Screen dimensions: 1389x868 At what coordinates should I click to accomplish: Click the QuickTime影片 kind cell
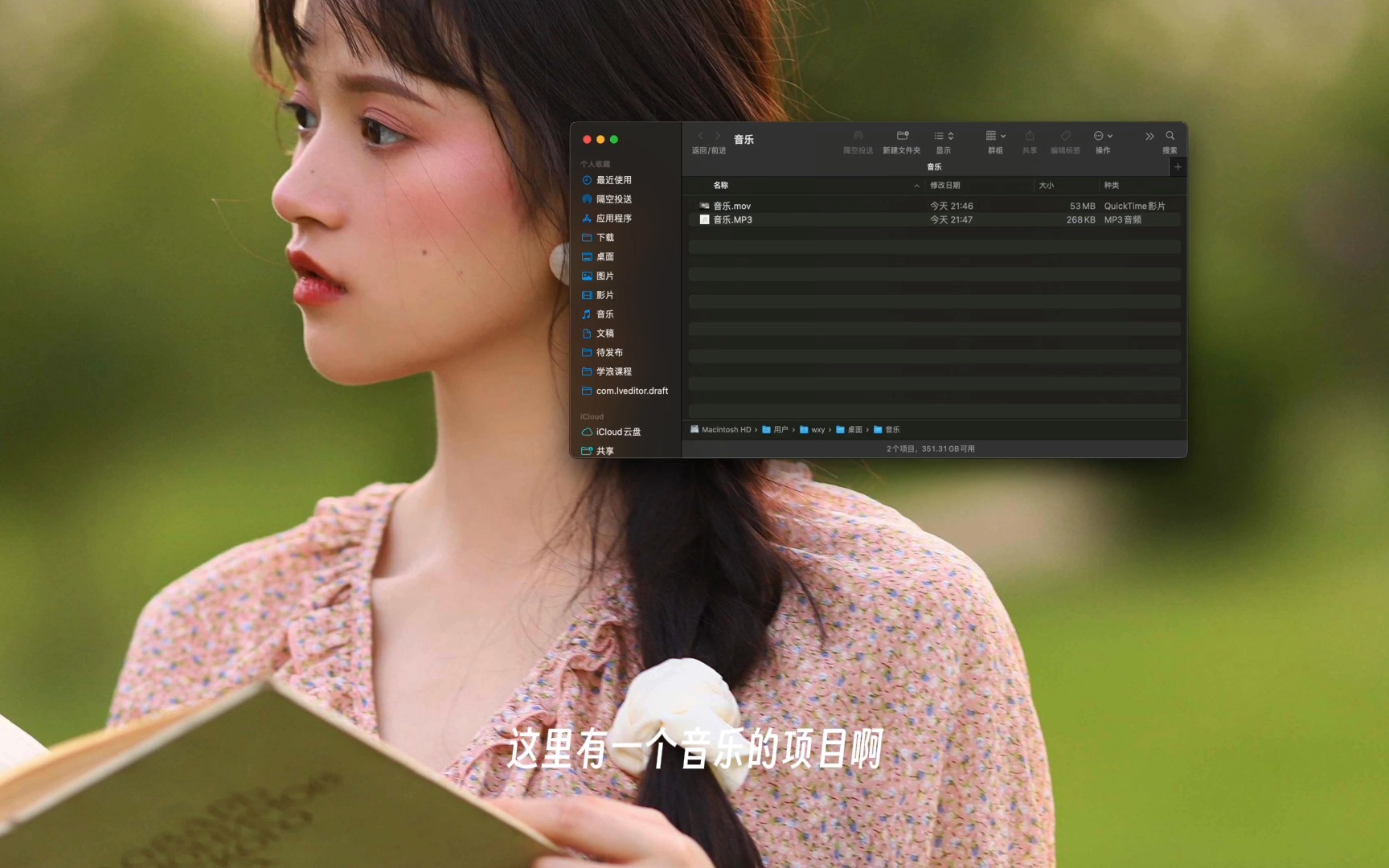pyautogui.click(x=1134, y=206)
